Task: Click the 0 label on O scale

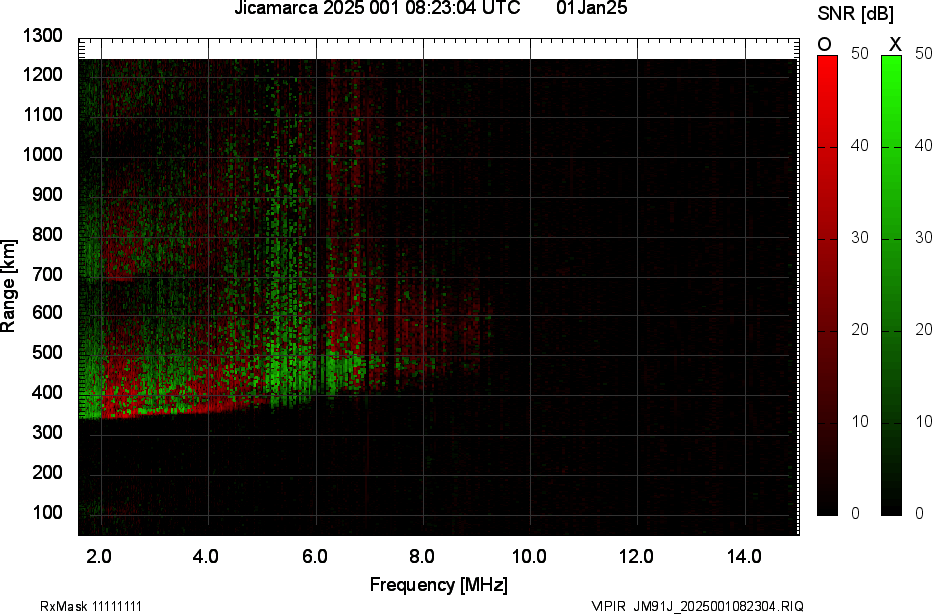Action: click(x=855, y=514)
